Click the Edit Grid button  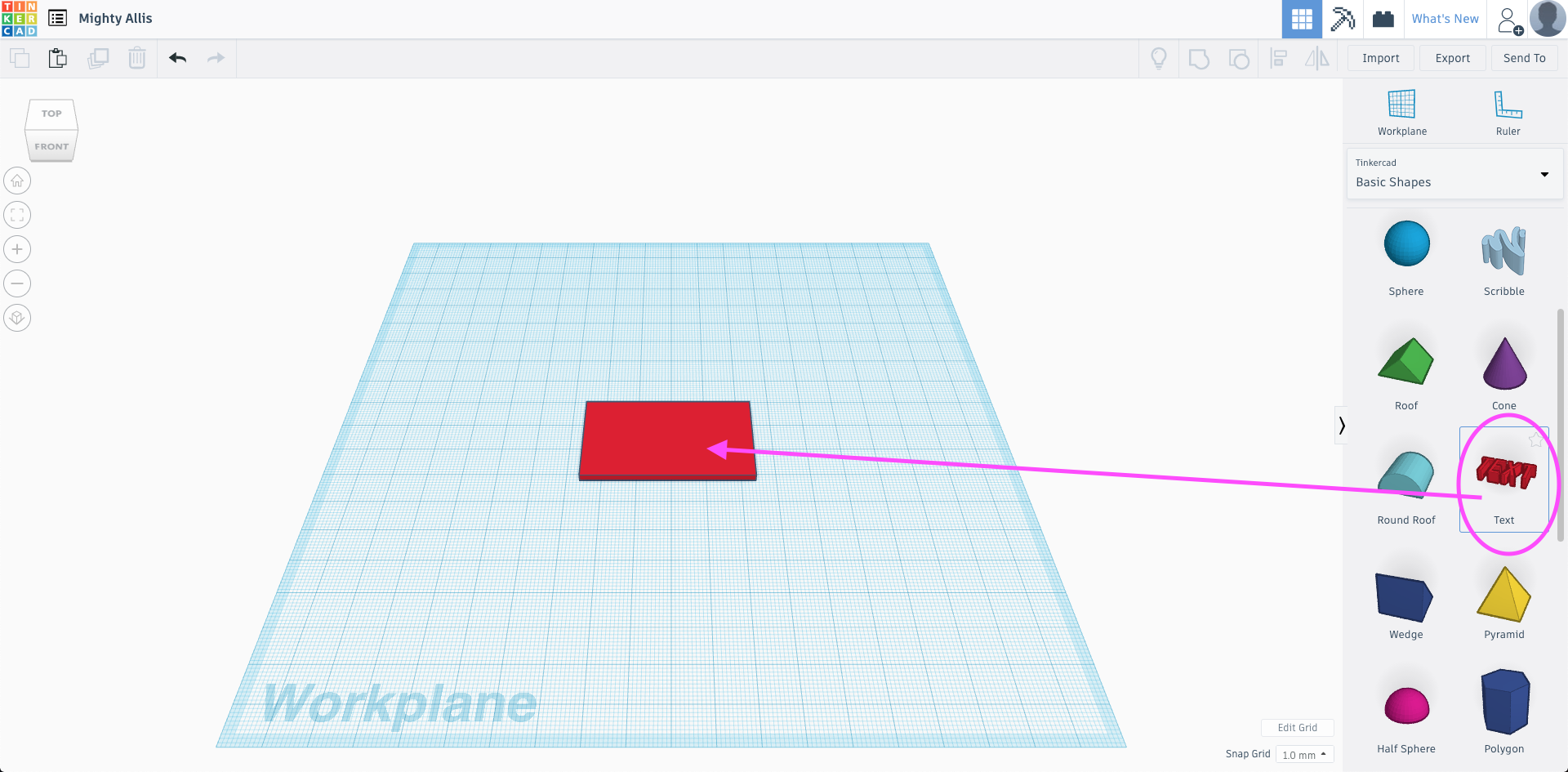(1297, 727)
